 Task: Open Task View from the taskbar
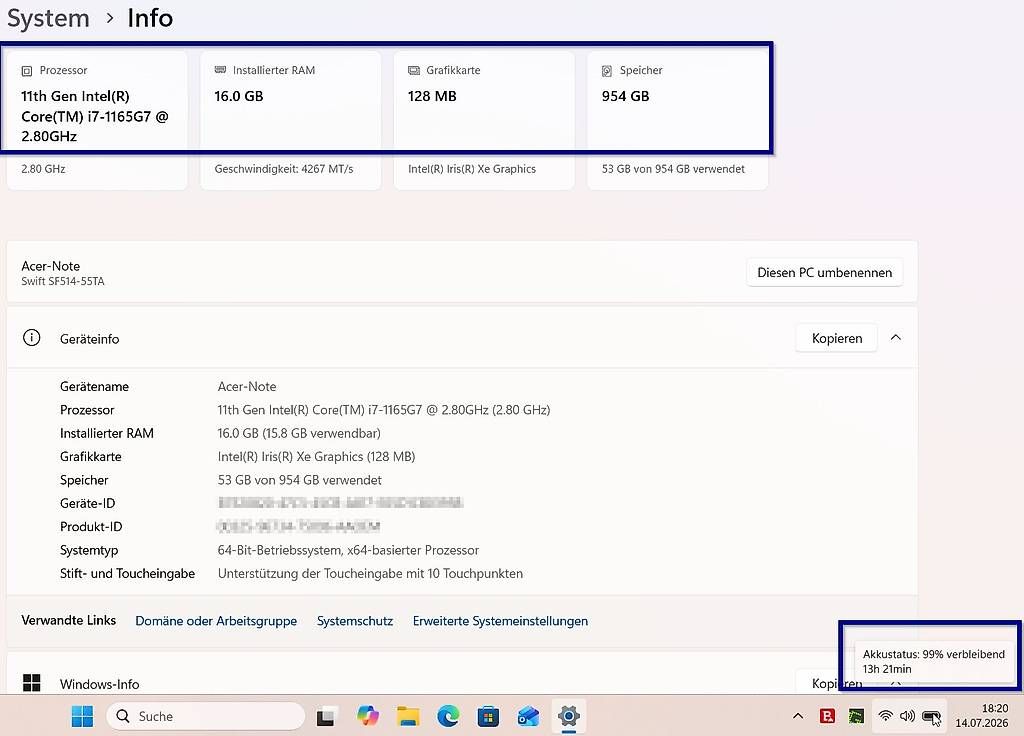click(x=326, y=716)
